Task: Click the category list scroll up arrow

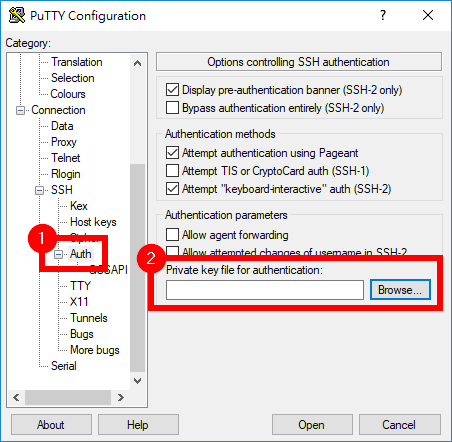Action: 137,63
